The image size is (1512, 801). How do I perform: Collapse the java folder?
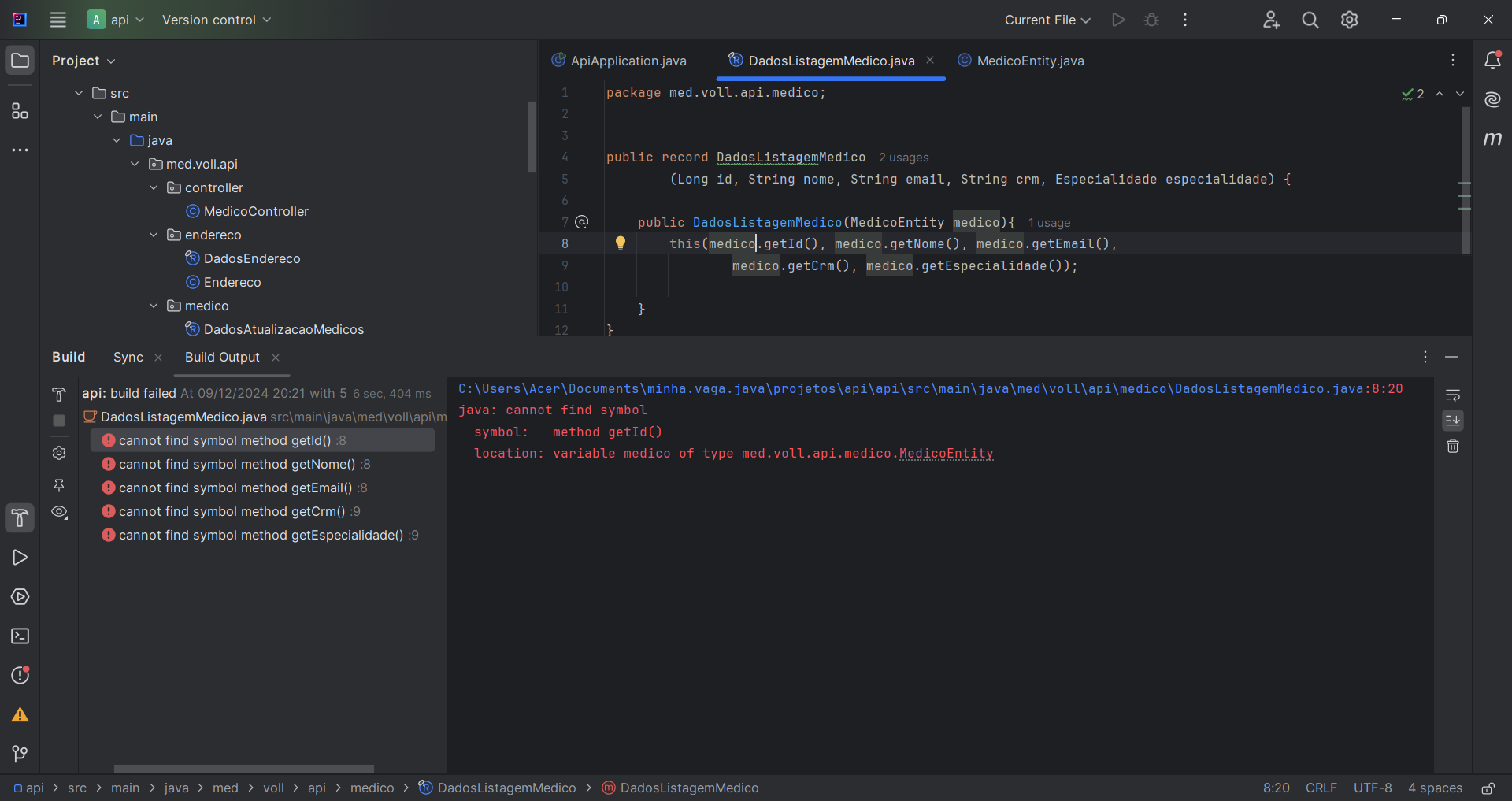117,140
